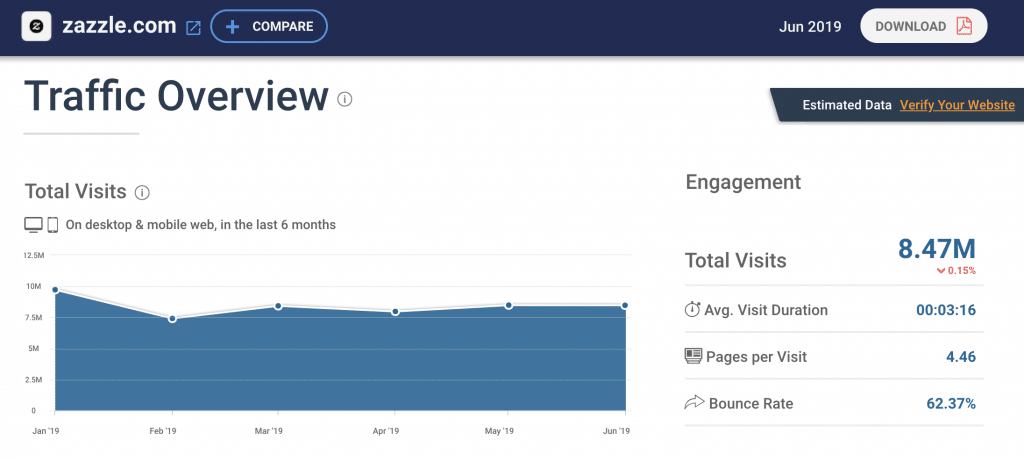Select the May '19 data point on chart
Screen dimensions: 1024x461
tap(508, 305)
